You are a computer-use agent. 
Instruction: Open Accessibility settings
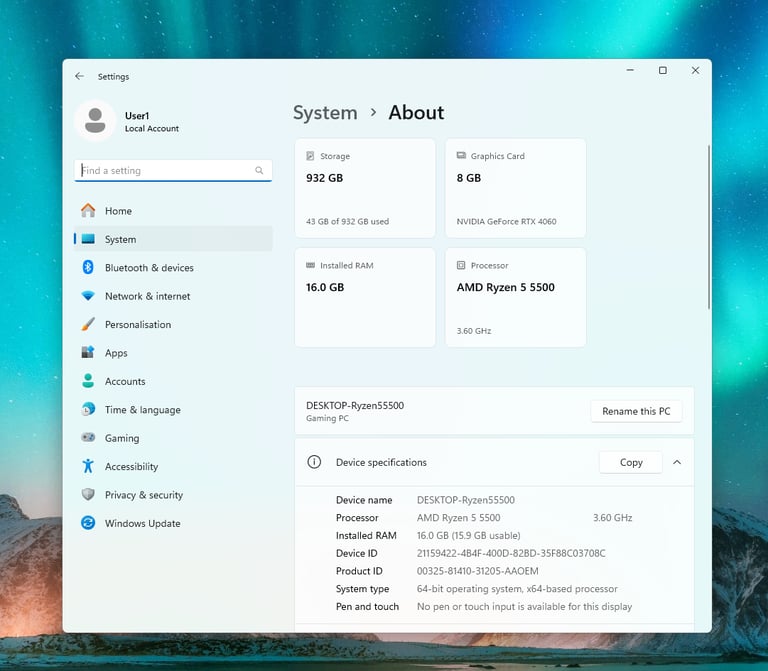click(173, 466)
